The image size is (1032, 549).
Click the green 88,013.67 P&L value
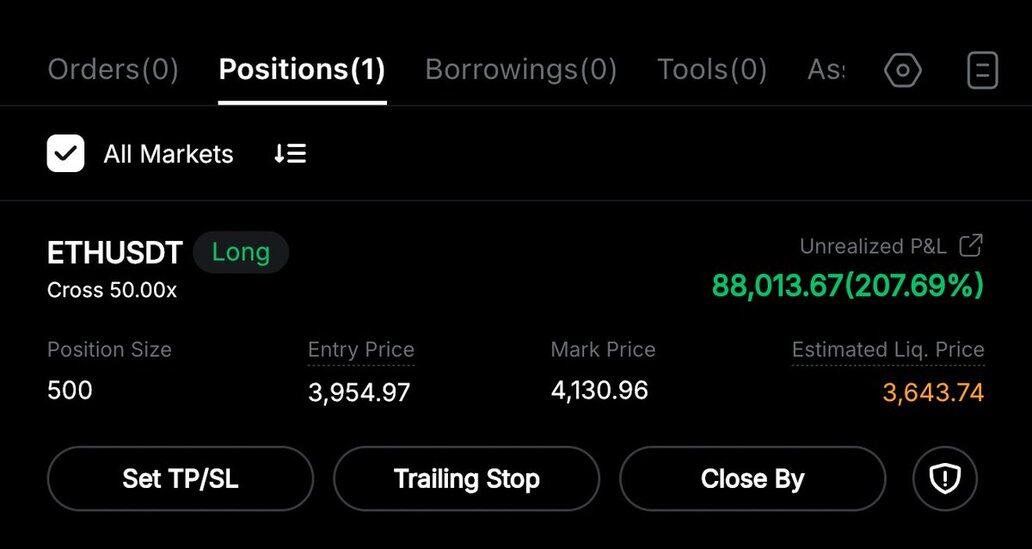(847, 286)
